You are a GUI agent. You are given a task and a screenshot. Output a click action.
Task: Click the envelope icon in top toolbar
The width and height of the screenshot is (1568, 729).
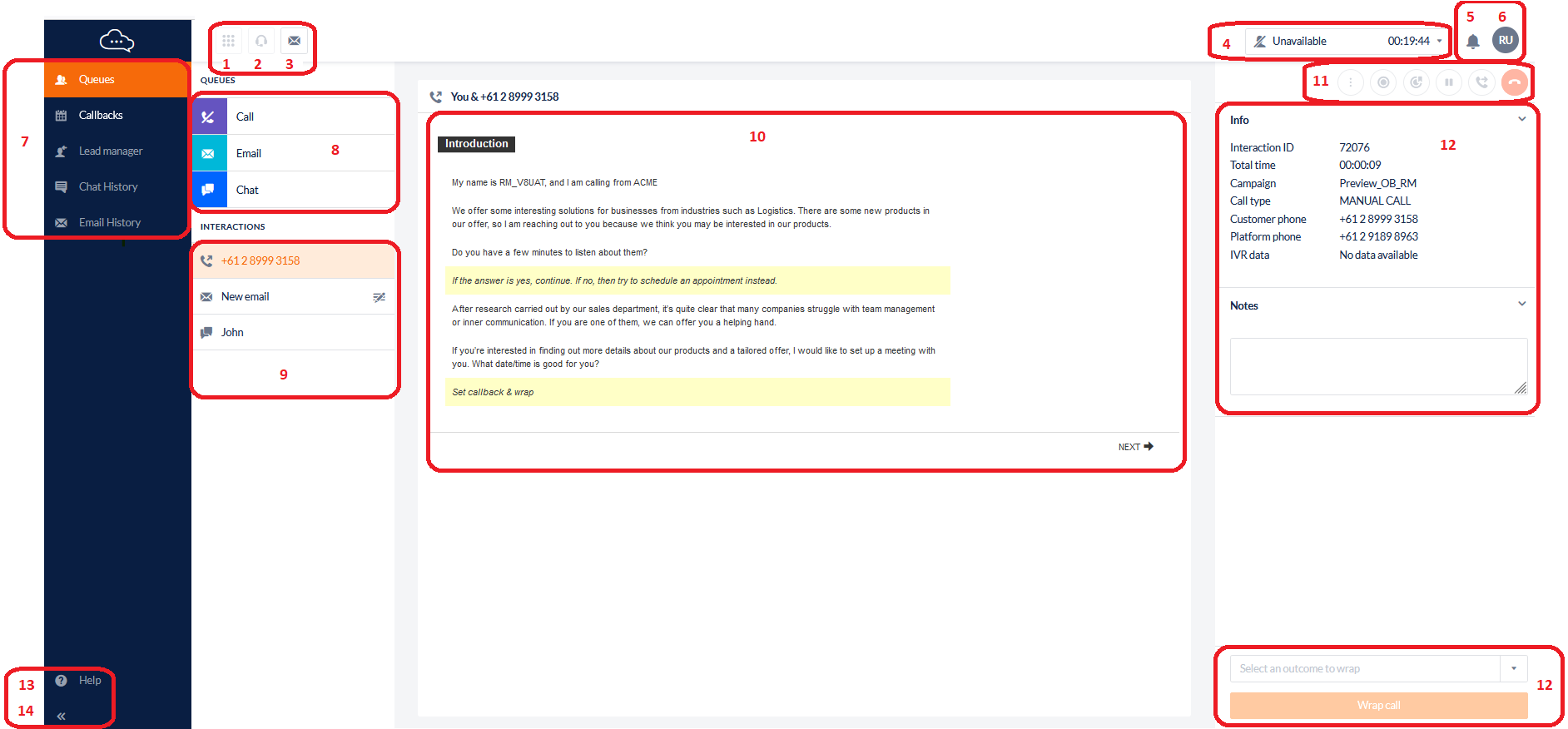pyautogui.click(x=294, y=41)
